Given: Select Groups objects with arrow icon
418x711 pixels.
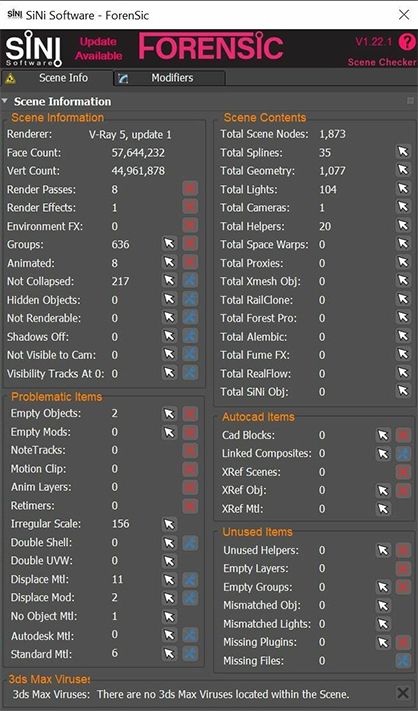Looking at the screenshot, I should tap(169, 244).
